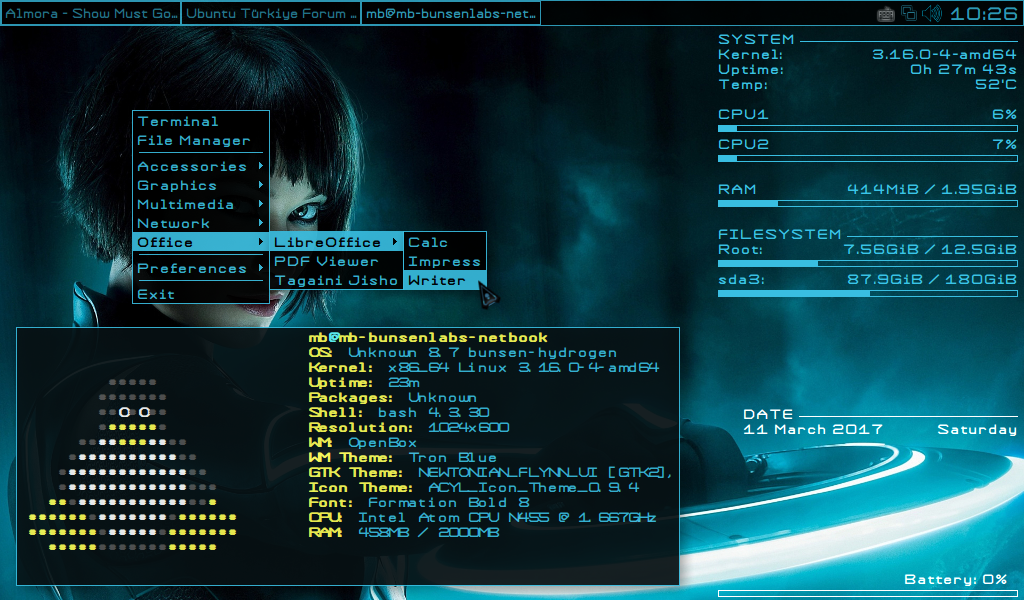Screen dimensions: 1024x600
Task: Click the submenu arrow beside Office
Action: [261, 242]
